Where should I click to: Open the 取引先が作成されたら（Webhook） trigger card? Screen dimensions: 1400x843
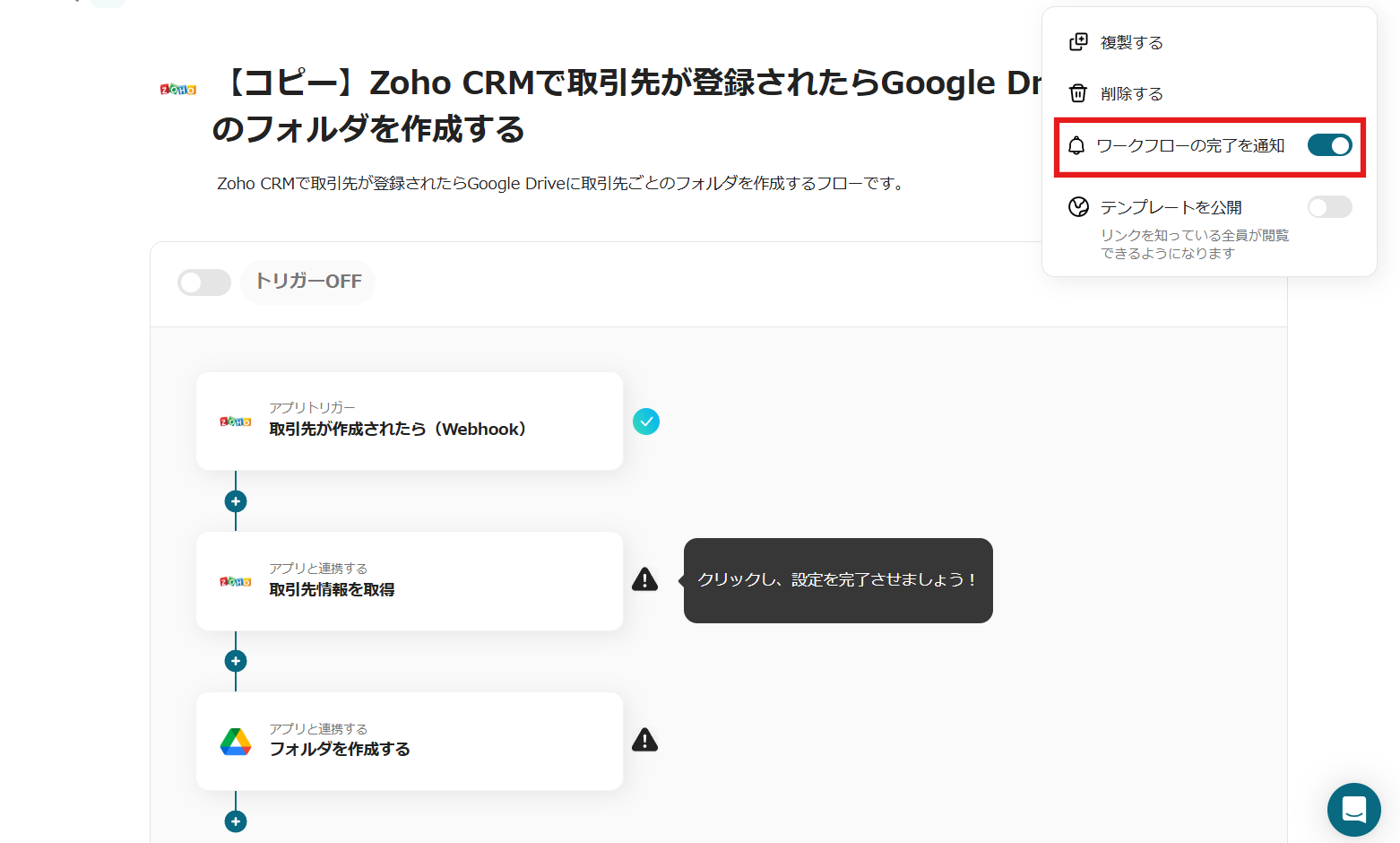click(x=410, y=421)
